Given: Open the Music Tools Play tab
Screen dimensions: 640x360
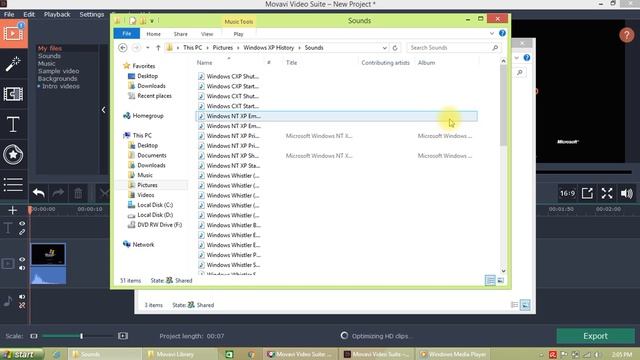Looking at the screenshot, I should point(238,34).
